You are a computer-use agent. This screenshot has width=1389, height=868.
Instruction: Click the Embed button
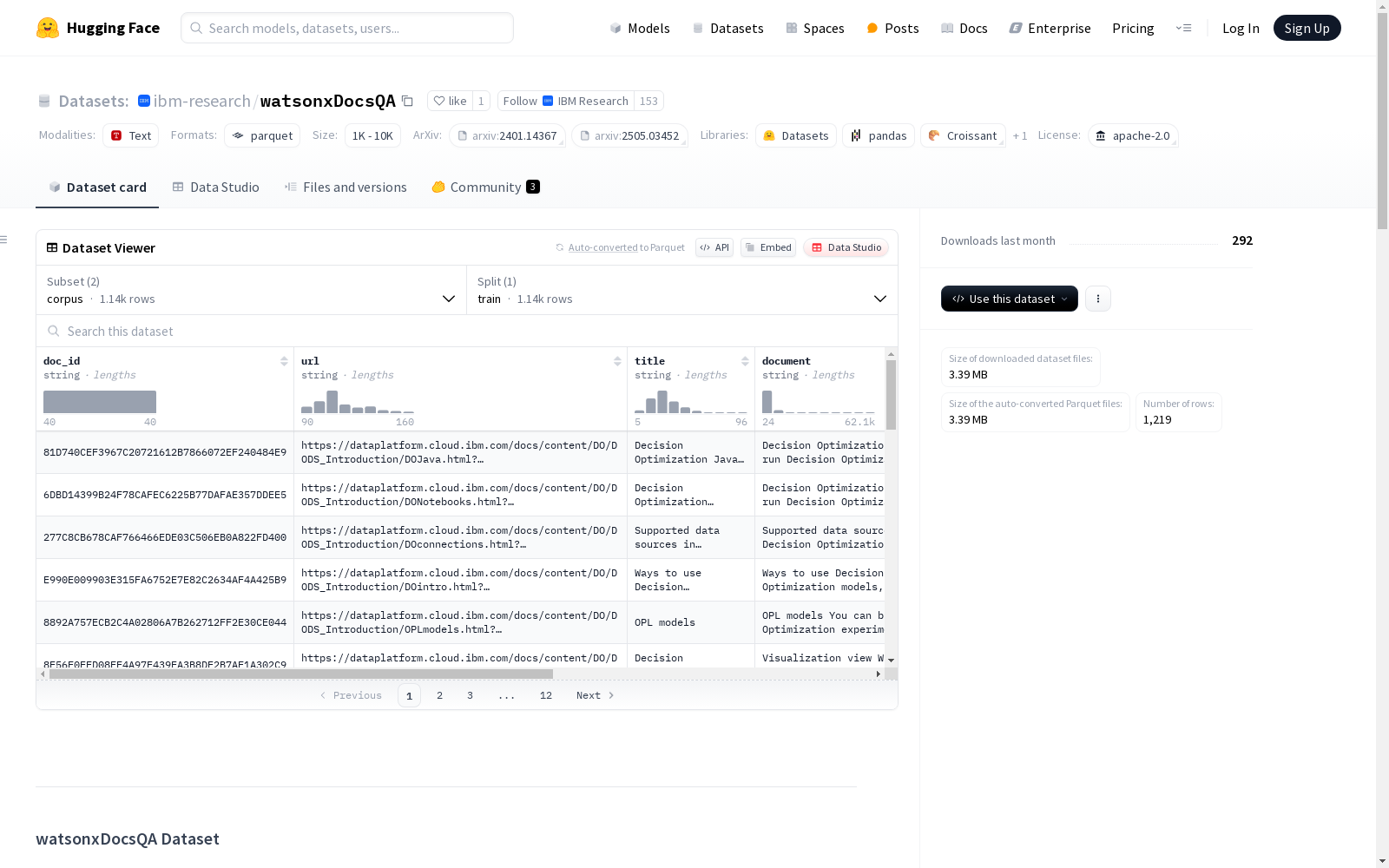(x=768, y=247)
